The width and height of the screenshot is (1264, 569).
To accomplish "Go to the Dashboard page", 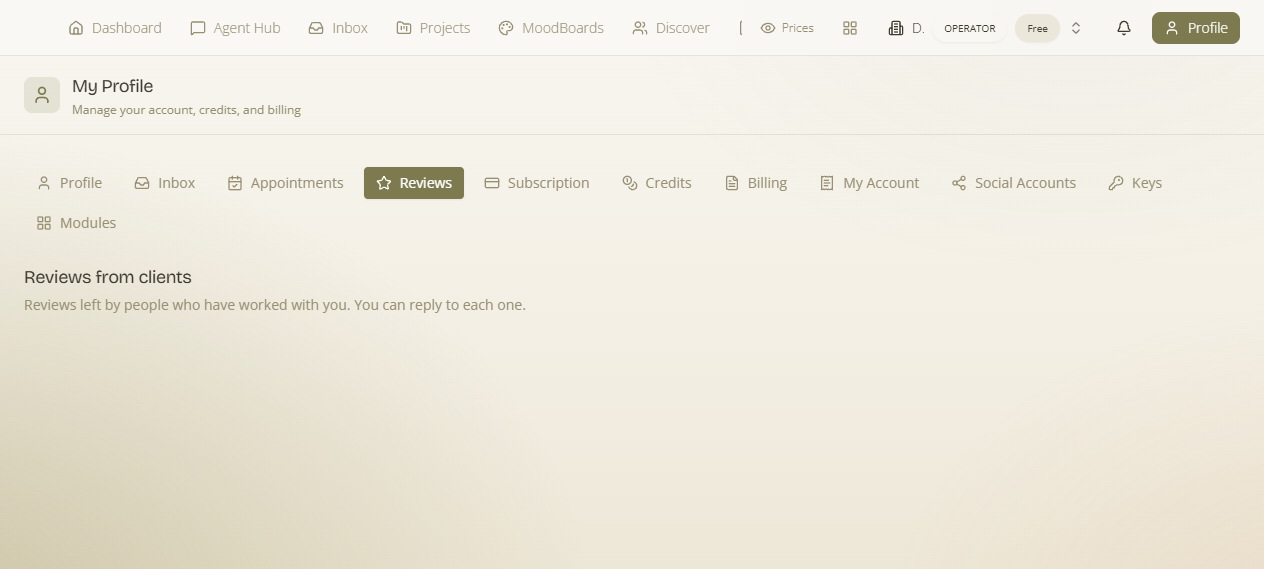I will pyautogui.click(x=115, y=28).
